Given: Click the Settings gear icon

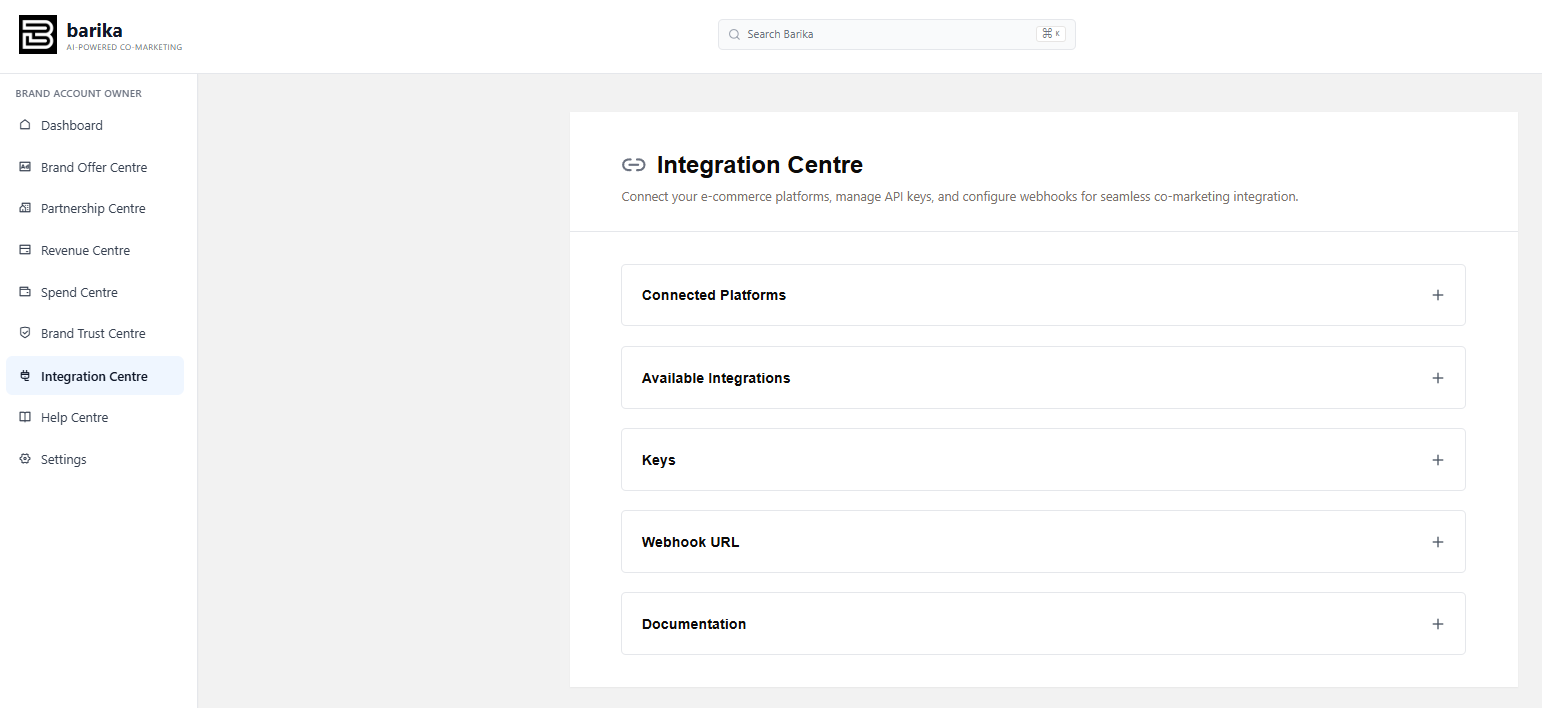Looking at the screenshot, I should click(25, 459).
